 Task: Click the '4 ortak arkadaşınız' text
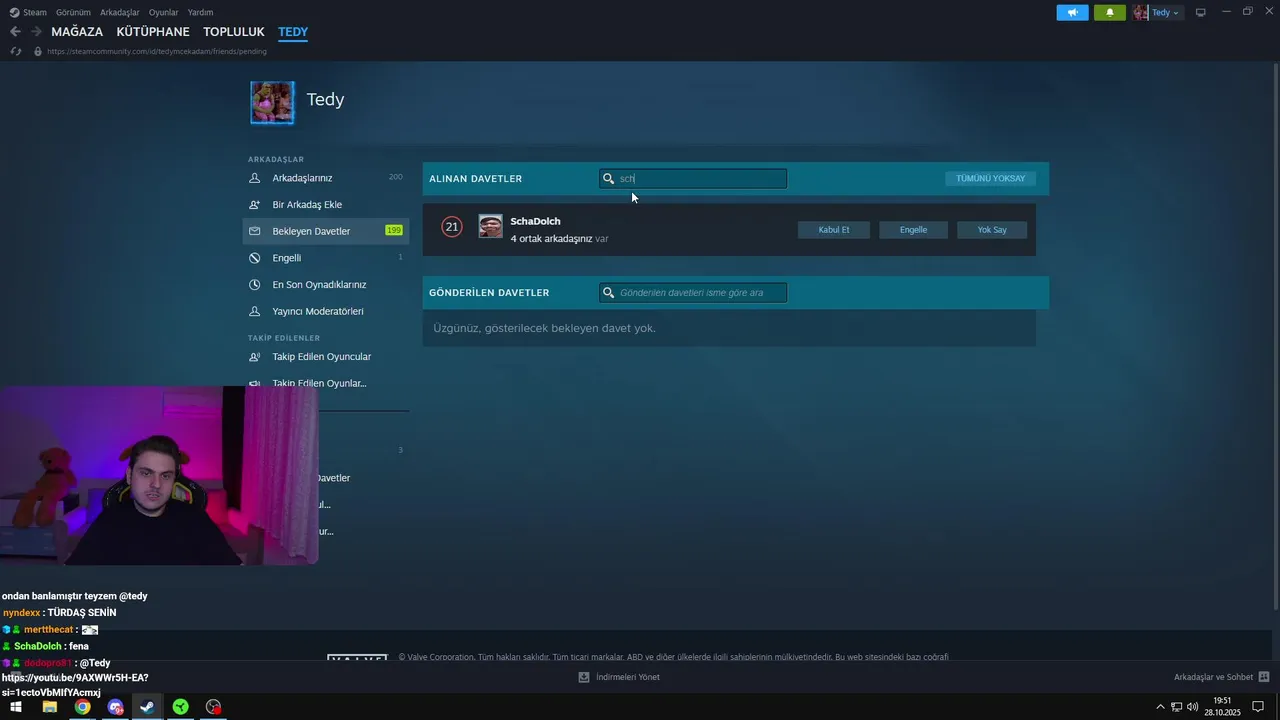coord(551,239)
